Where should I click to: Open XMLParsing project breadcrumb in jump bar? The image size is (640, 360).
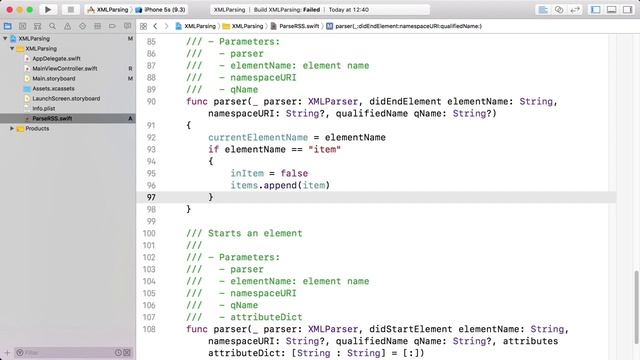click(x=196, y=26)
